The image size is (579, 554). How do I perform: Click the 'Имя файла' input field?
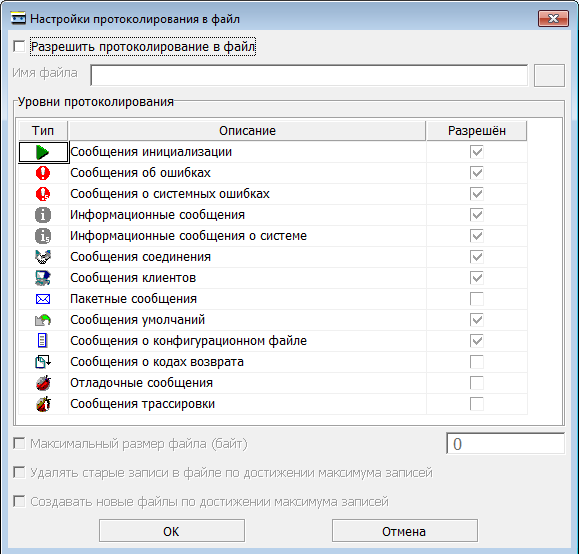pos(309,75)
